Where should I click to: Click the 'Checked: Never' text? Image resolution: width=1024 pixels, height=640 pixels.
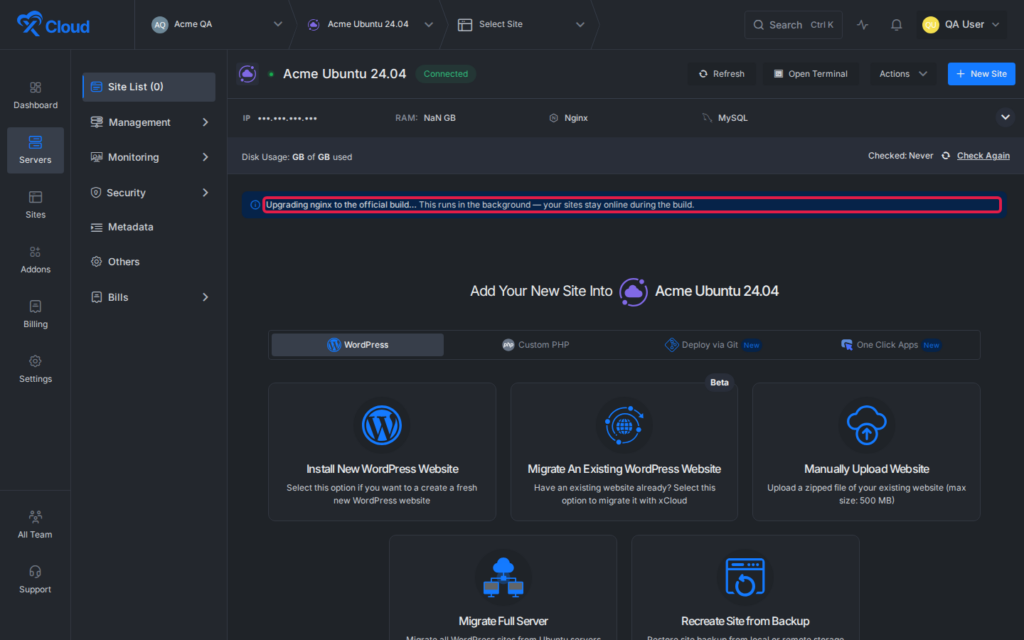[900, 155]
